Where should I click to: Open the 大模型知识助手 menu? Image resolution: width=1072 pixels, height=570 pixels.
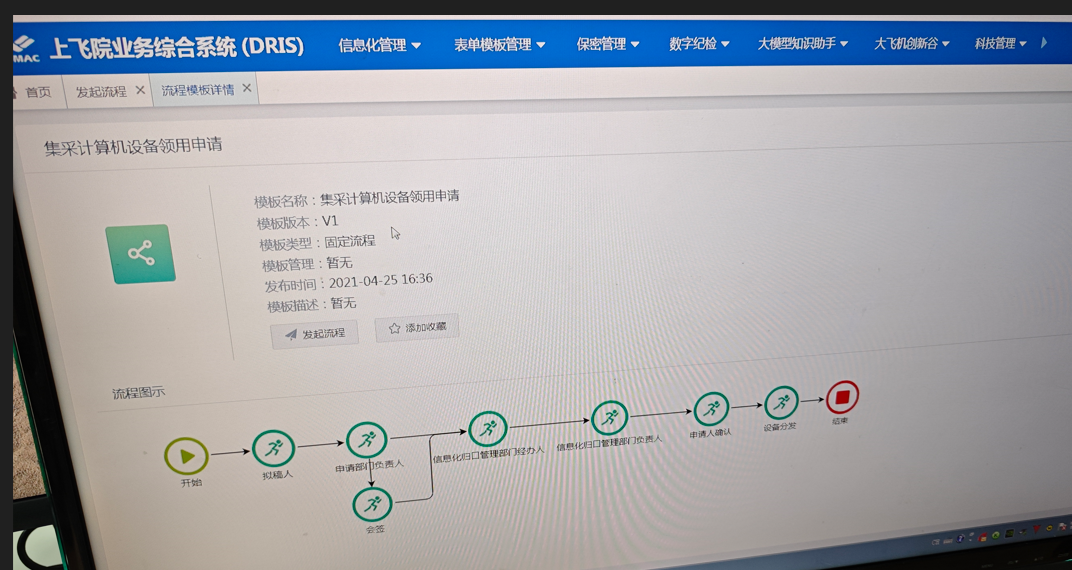802,44
